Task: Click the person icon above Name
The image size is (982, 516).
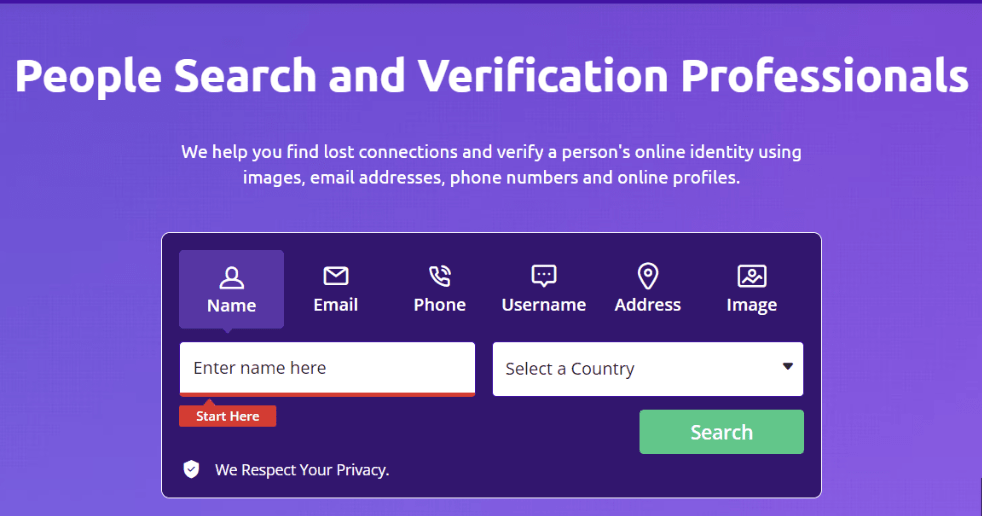Action: (231, 277)
